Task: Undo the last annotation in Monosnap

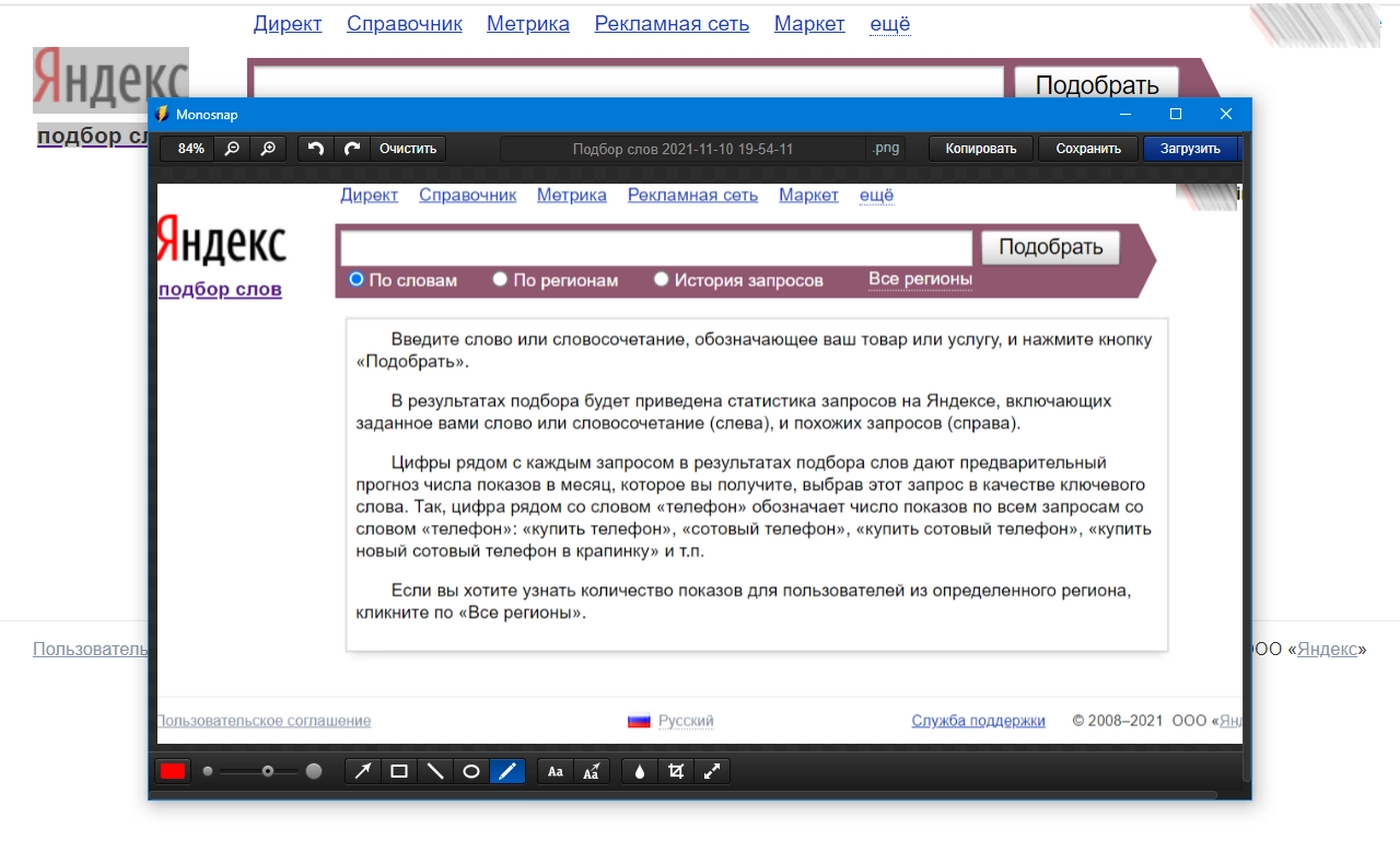Action: point(316,148)
